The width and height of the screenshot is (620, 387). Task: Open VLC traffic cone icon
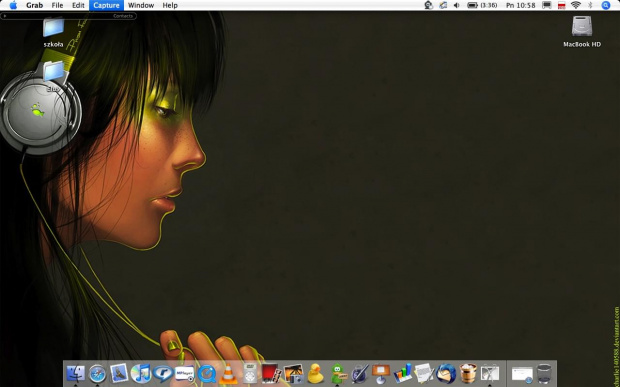[228, 374]
